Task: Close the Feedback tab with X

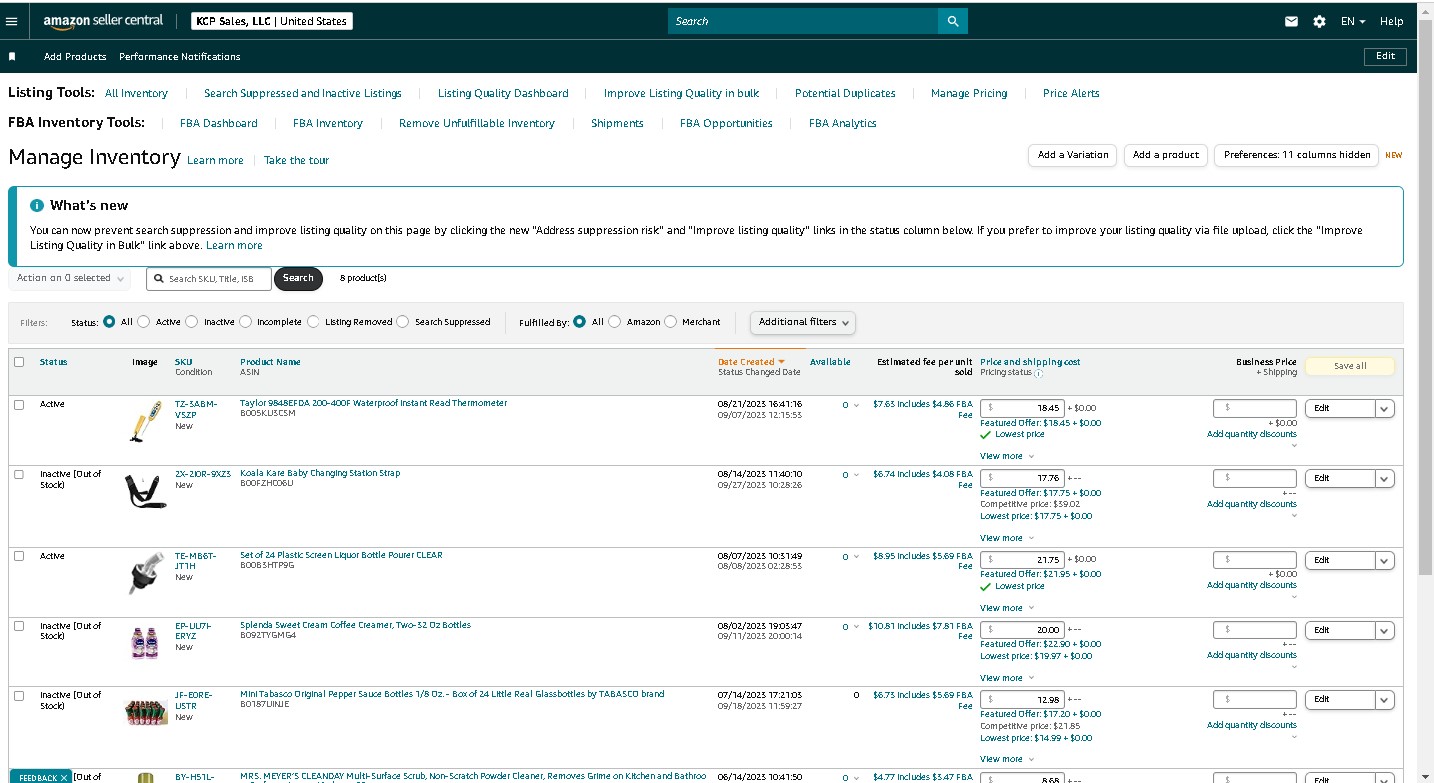Action: pos(64,777)
